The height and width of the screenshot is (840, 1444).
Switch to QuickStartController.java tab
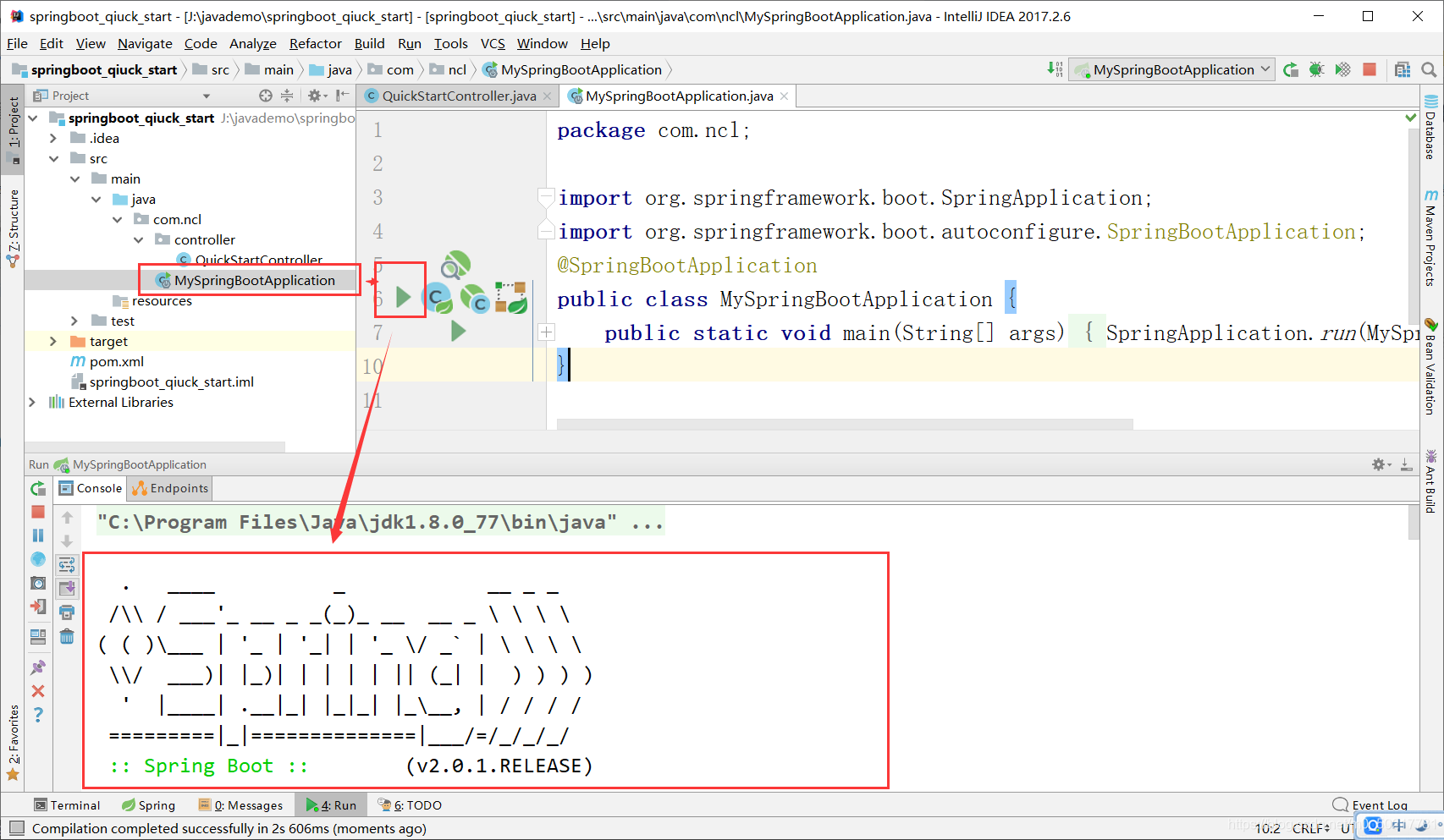click(458, 96)
